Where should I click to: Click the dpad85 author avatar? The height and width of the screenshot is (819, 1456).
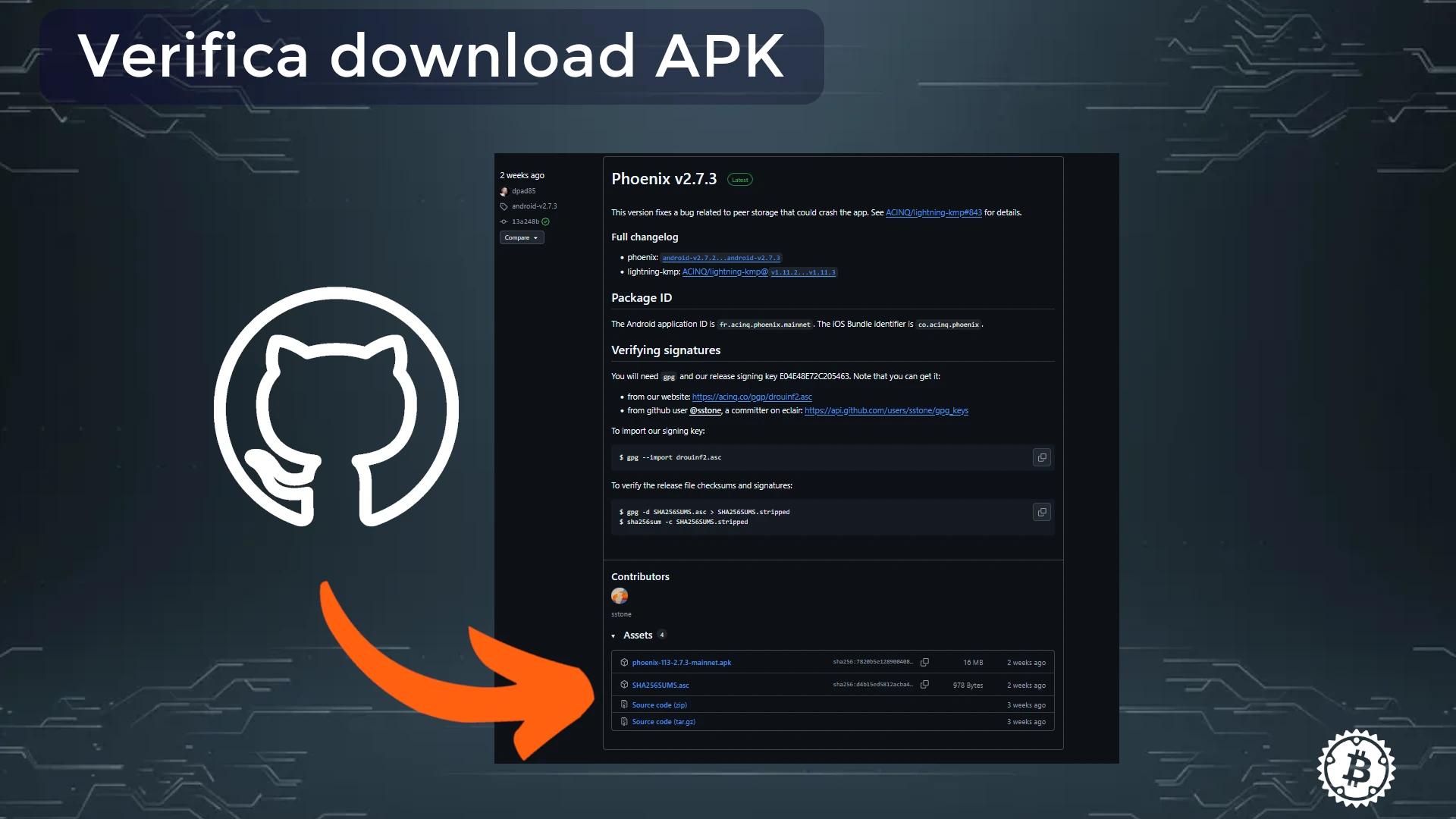[504, 191]
